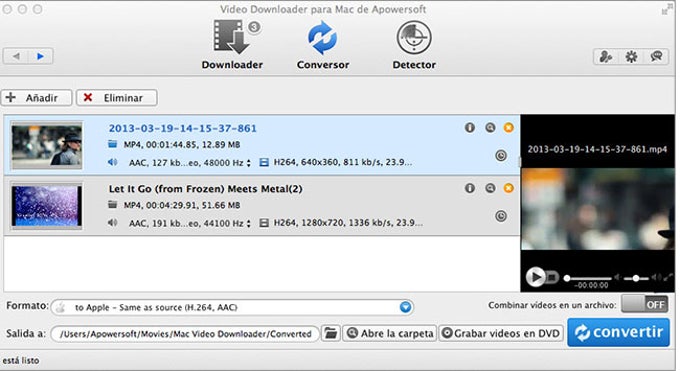
Task: Click the window fullscreen arrows icon
Action: coord(667,9)
